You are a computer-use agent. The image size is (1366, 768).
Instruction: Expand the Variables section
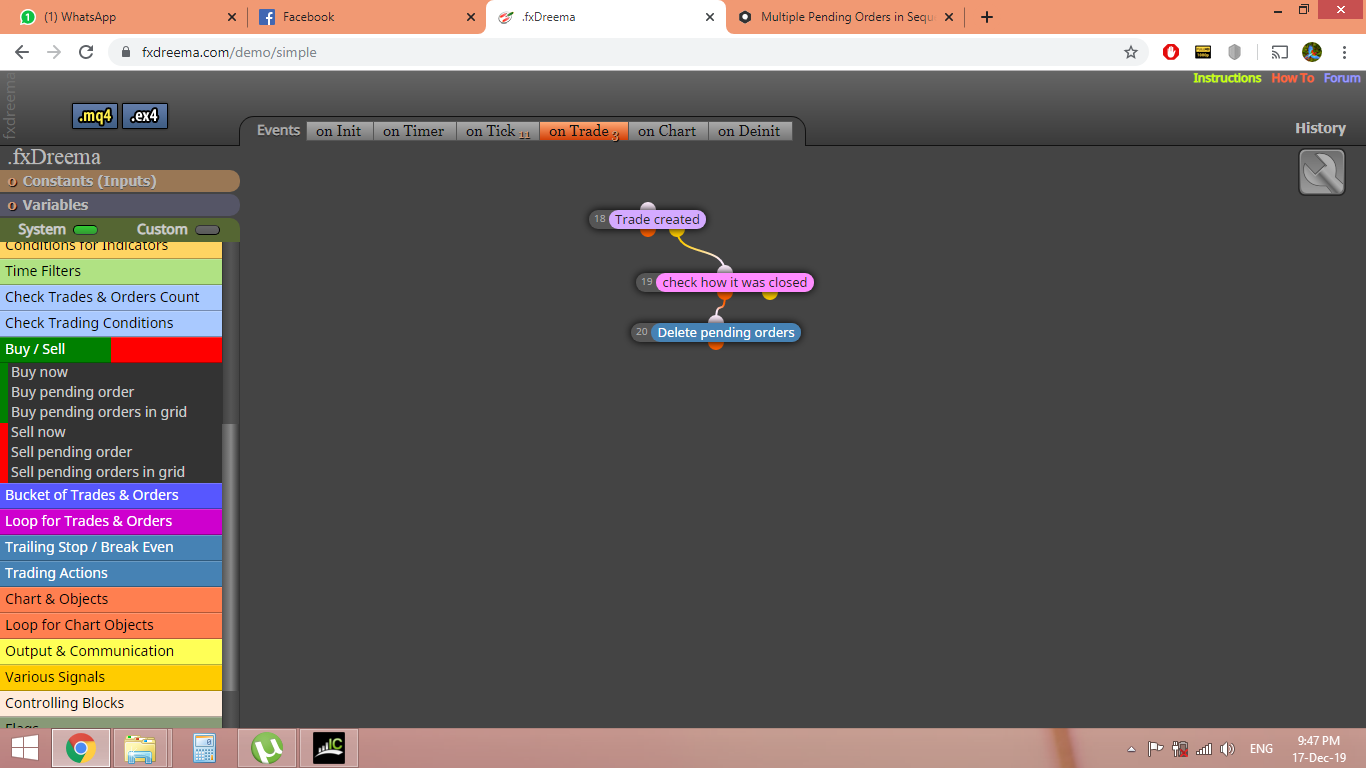[120, 205]
